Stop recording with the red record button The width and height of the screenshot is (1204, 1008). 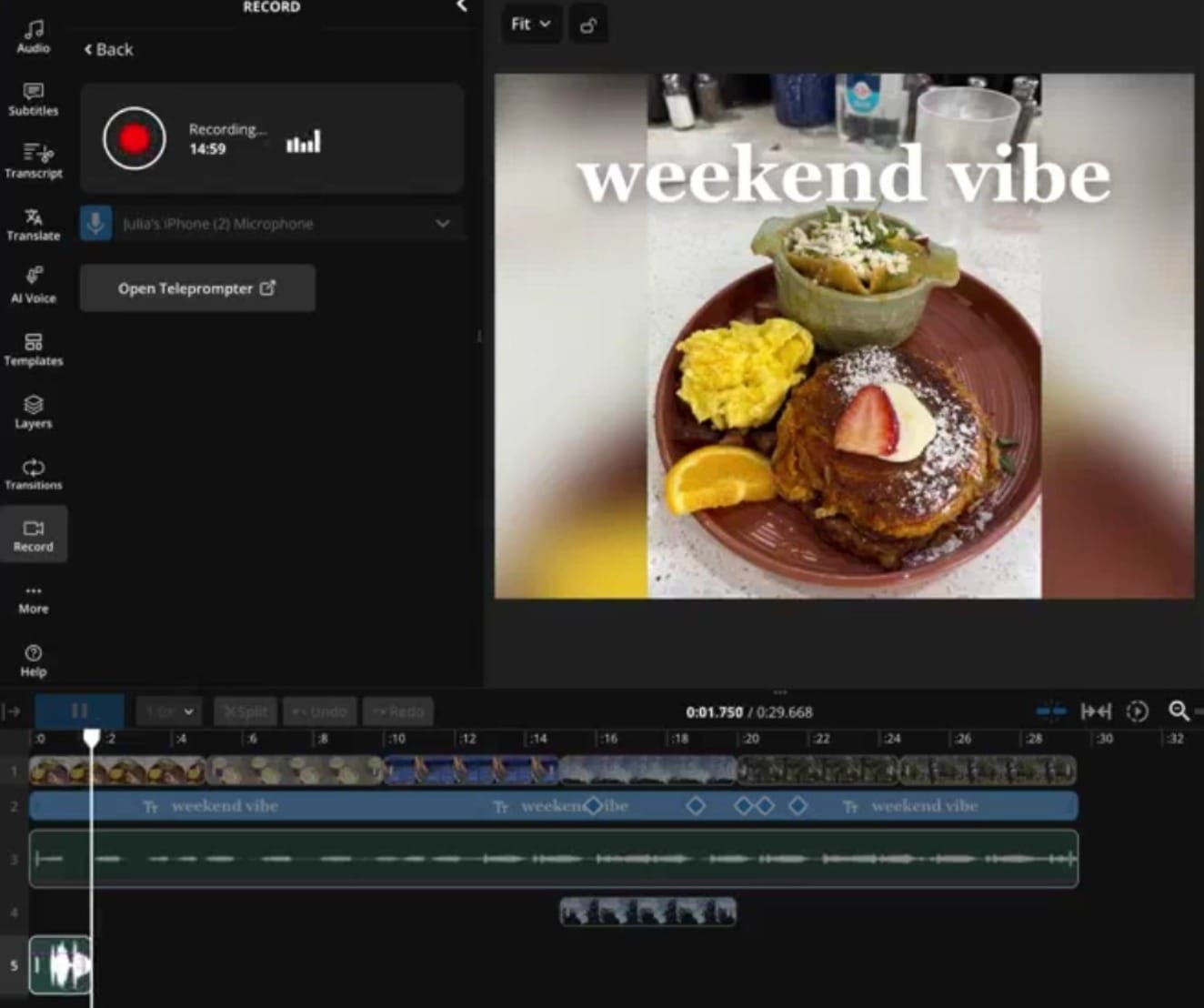tap(135, 139)
